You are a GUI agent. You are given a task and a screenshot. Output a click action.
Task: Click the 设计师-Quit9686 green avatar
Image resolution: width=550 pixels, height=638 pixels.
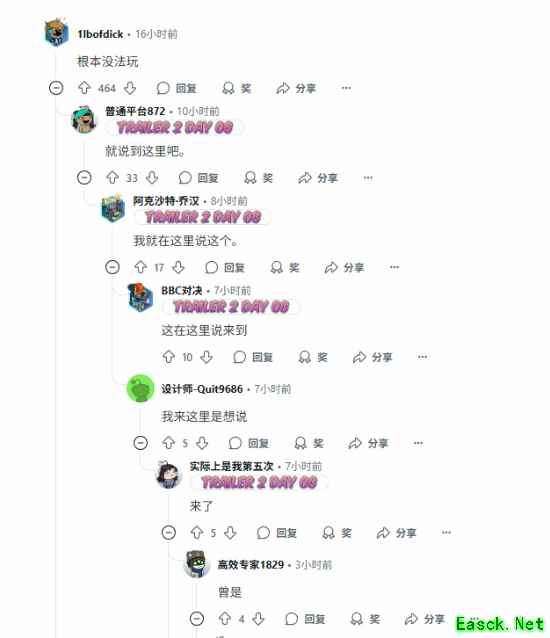coord(141,389)
